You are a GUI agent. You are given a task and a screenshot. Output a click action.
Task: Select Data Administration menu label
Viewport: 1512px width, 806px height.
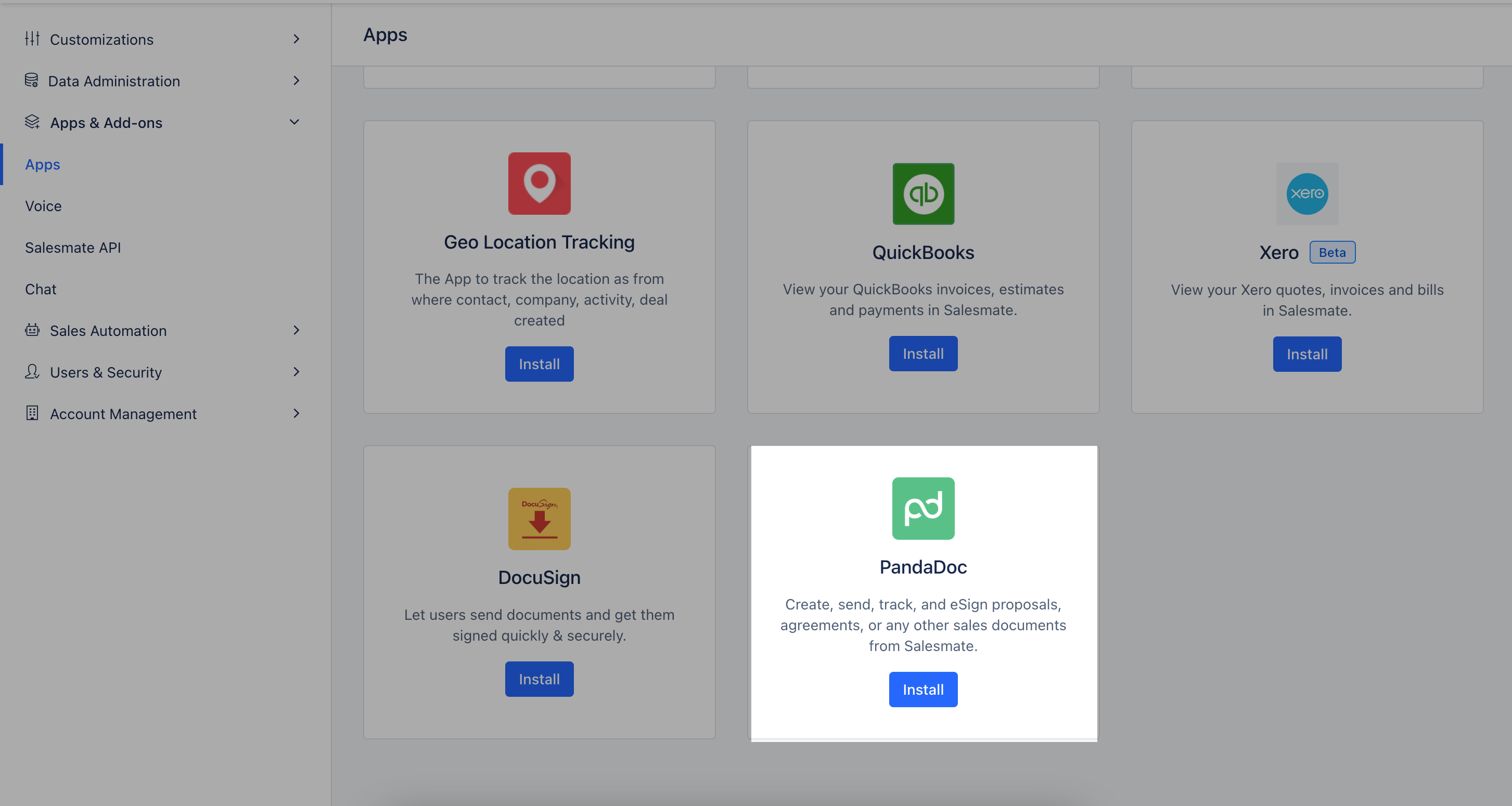coord(114,81)
